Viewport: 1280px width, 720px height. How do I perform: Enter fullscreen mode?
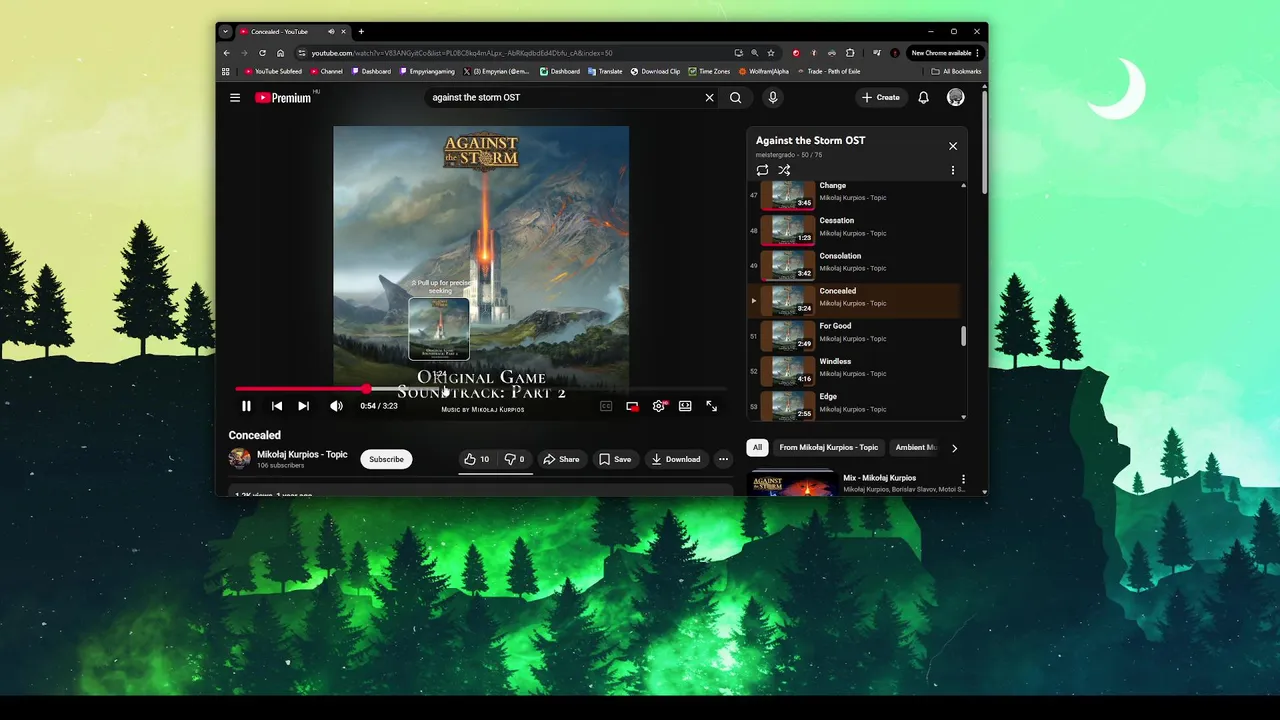711,406
